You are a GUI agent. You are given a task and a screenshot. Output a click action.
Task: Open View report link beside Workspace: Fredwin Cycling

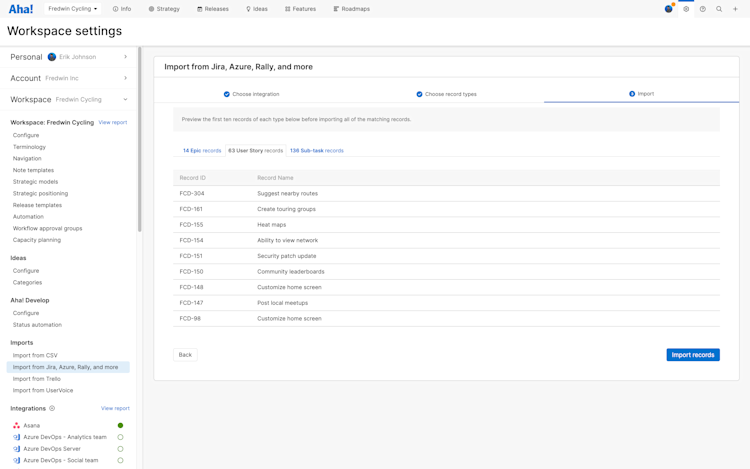(x=113, y=122)
